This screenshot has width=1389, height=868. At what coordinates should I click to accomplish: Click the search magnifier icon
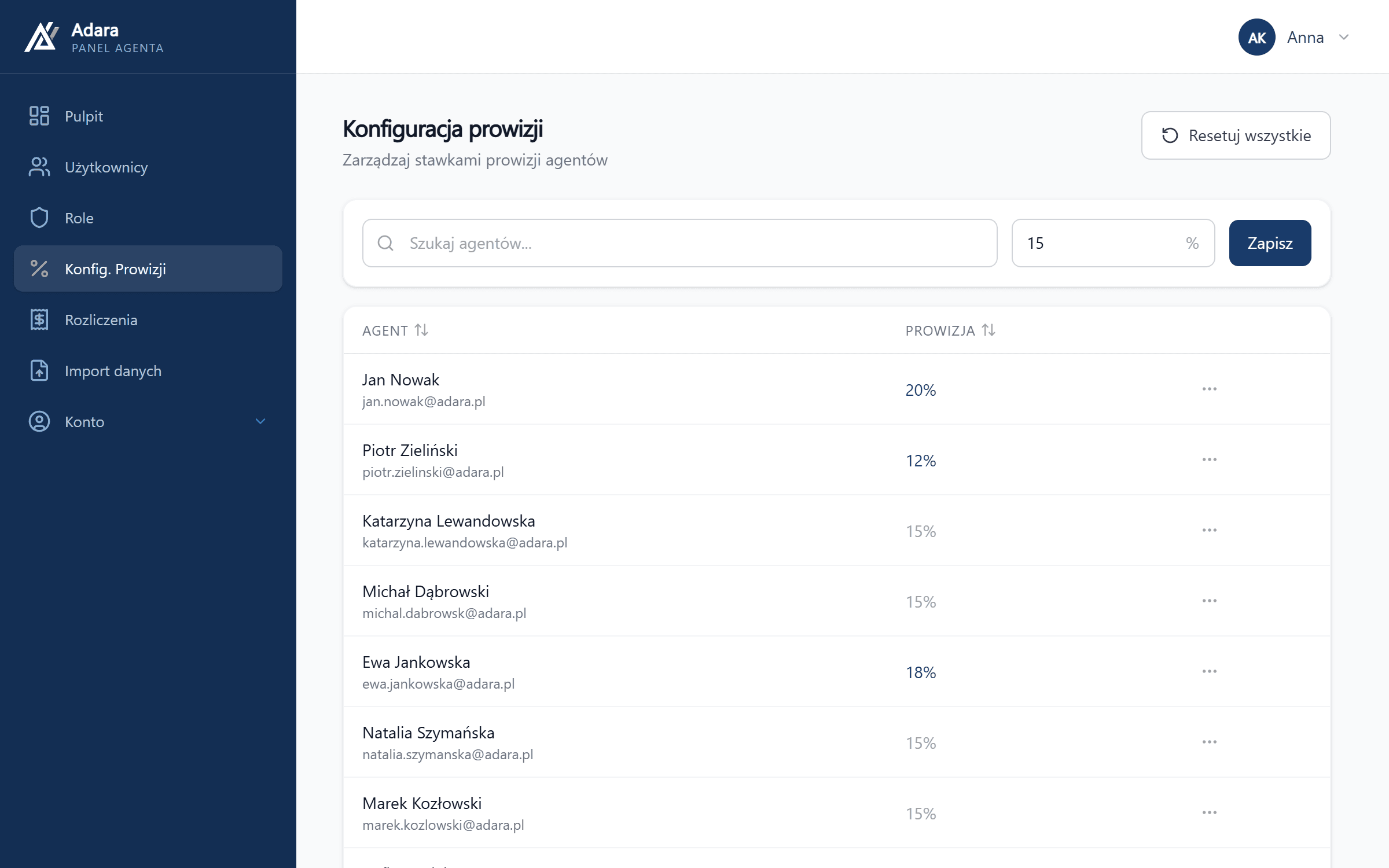pyautogui.click(x=385, y=243)
